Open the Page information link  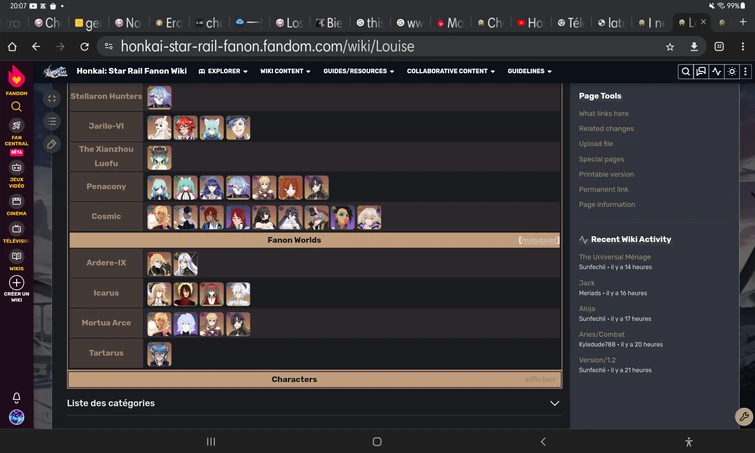(x=607, y=204)
